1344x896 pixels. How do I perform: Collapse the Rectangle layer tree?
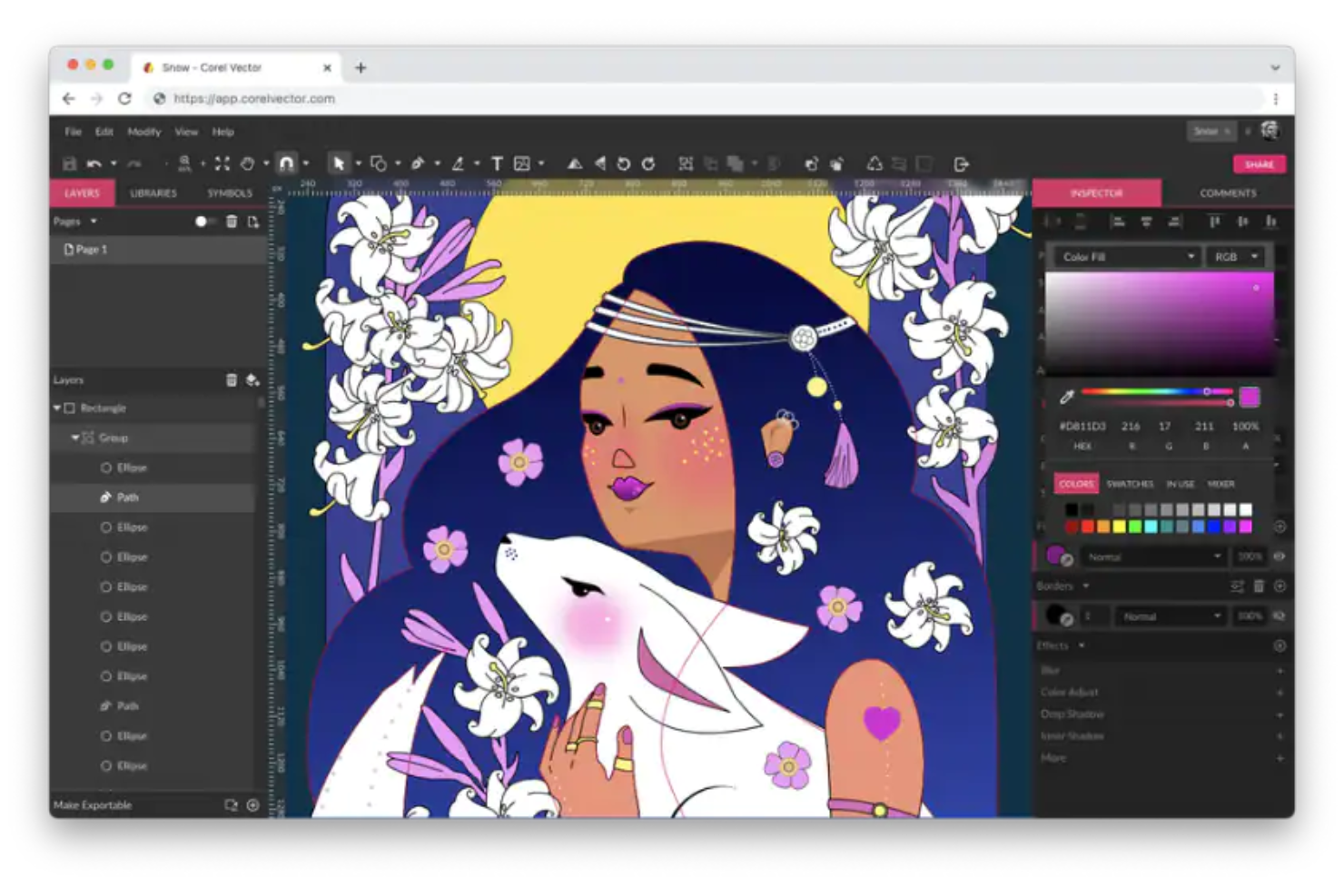(57, 409)
